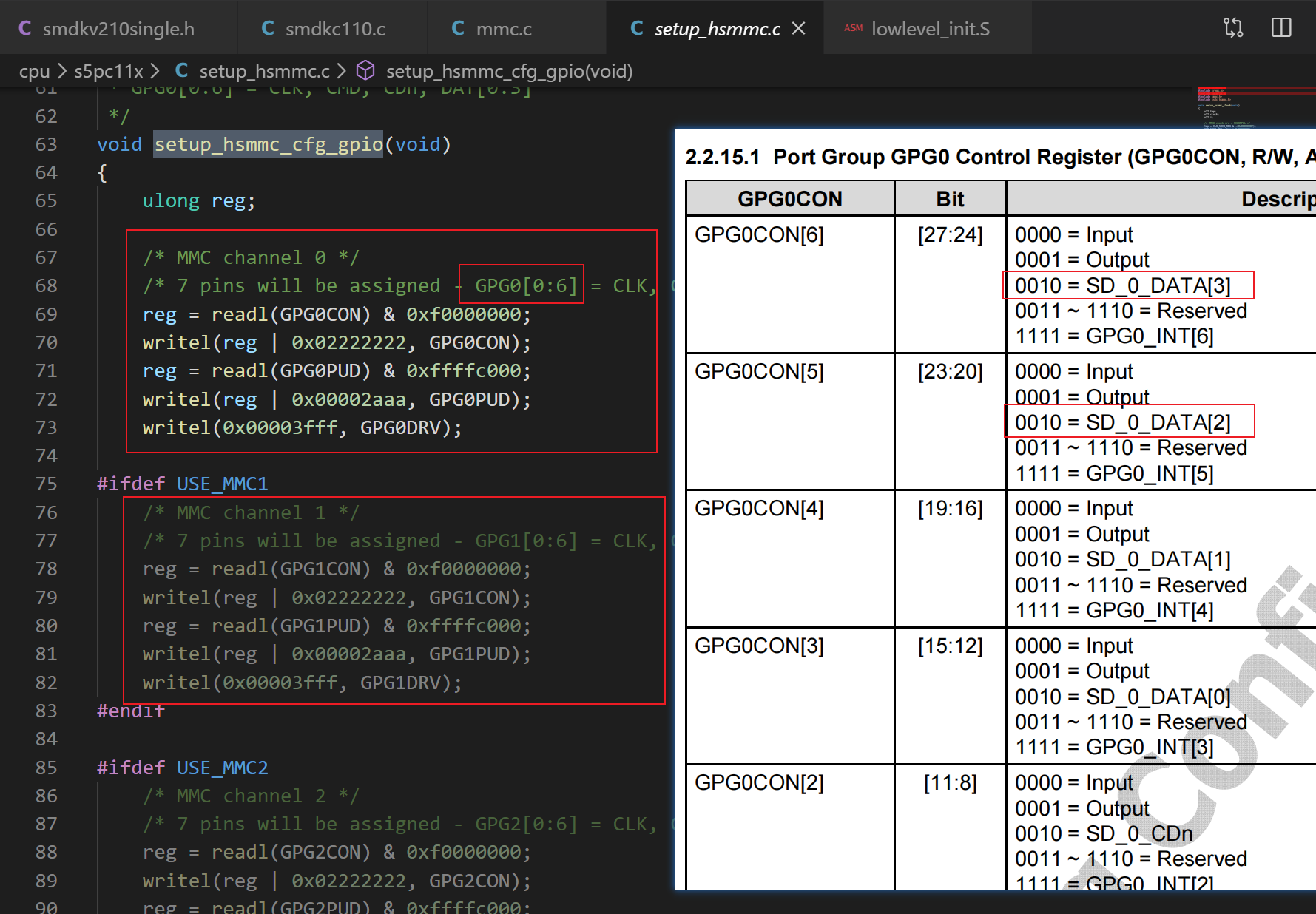Click the cube symbol icon in breadcrumb
1316x914 pixels.
[365, 71]
